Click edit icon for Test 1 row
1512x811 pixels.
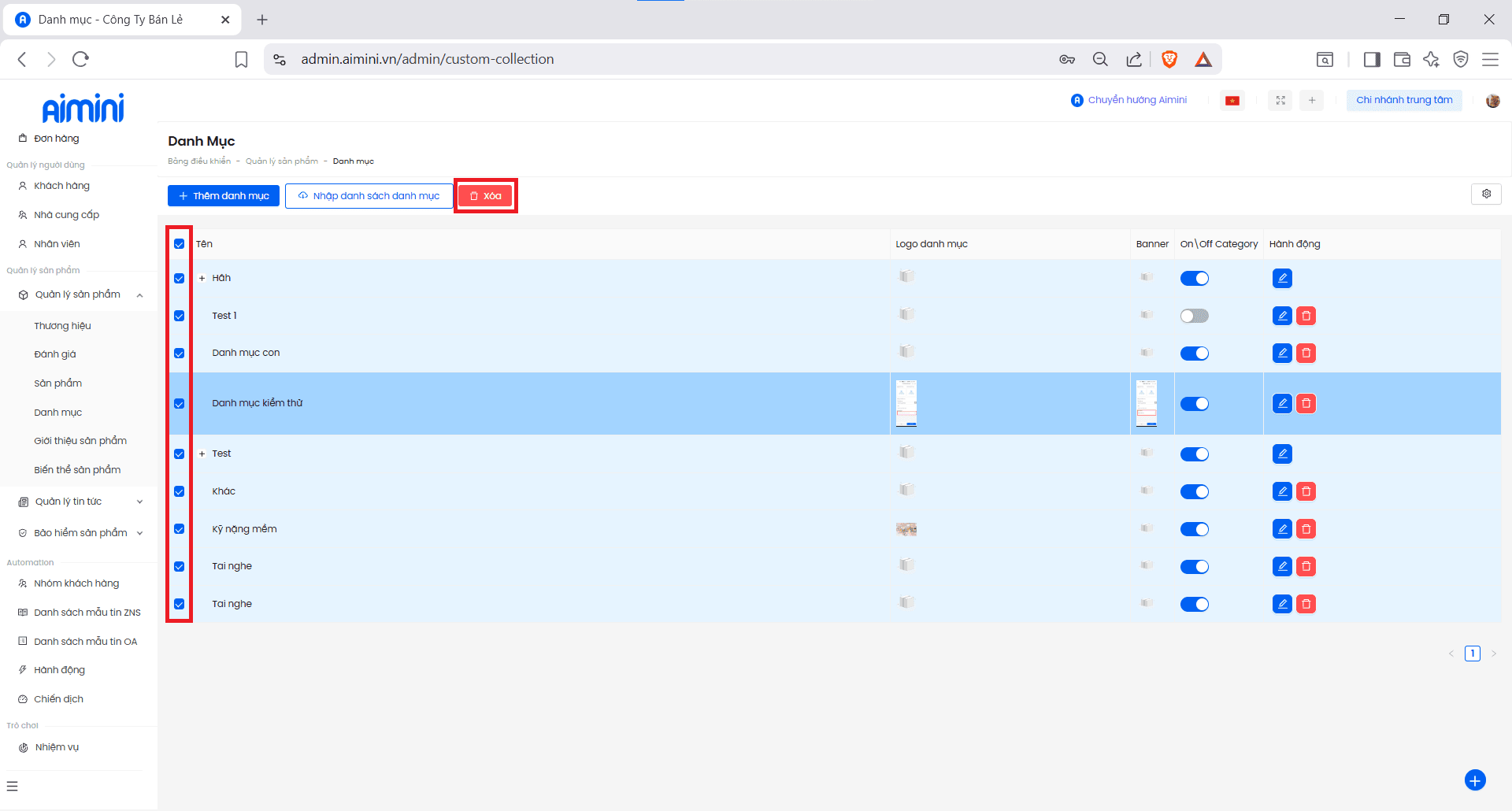[x=1282, y=316]
